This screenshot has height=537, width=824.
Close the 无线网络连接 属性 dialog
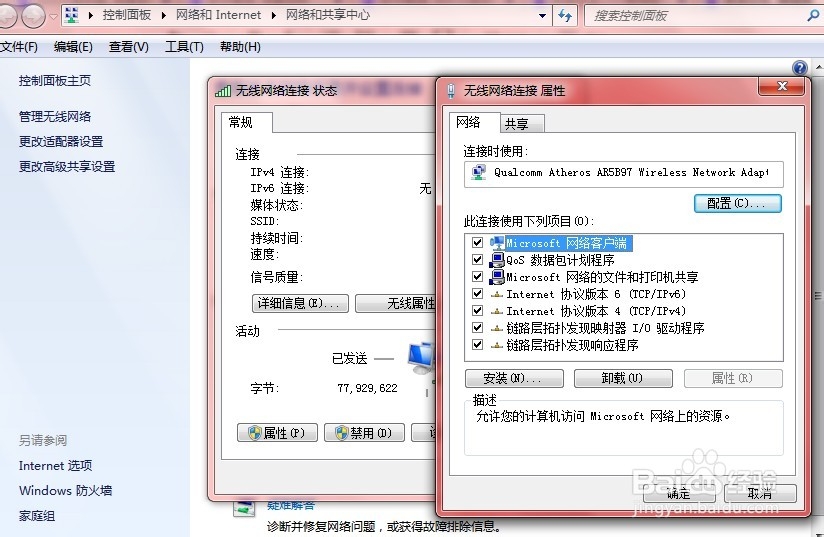781,86
